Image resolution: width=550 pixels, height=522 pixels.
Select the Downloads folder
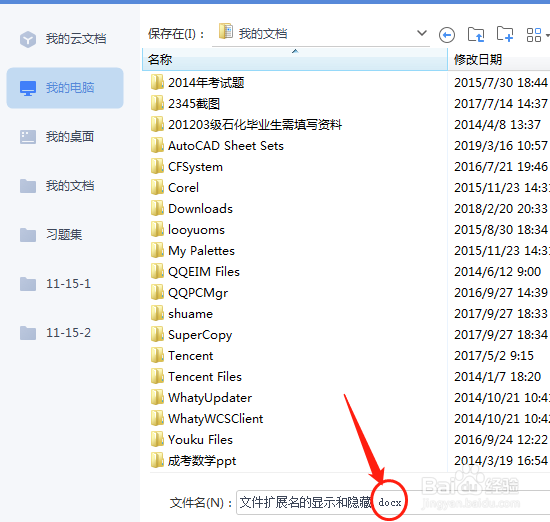pyautogui.click(x=192, y=209)
